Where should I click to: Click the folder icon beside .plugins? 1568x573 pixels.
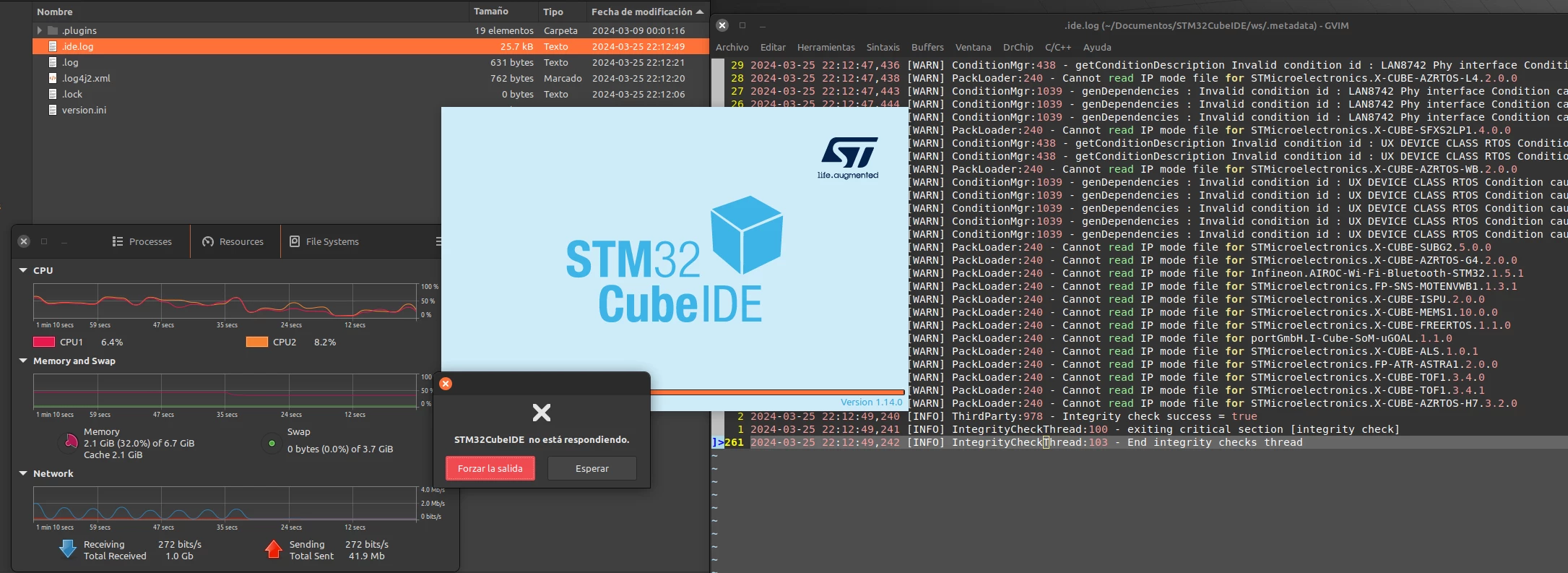[x=53, y=30]
